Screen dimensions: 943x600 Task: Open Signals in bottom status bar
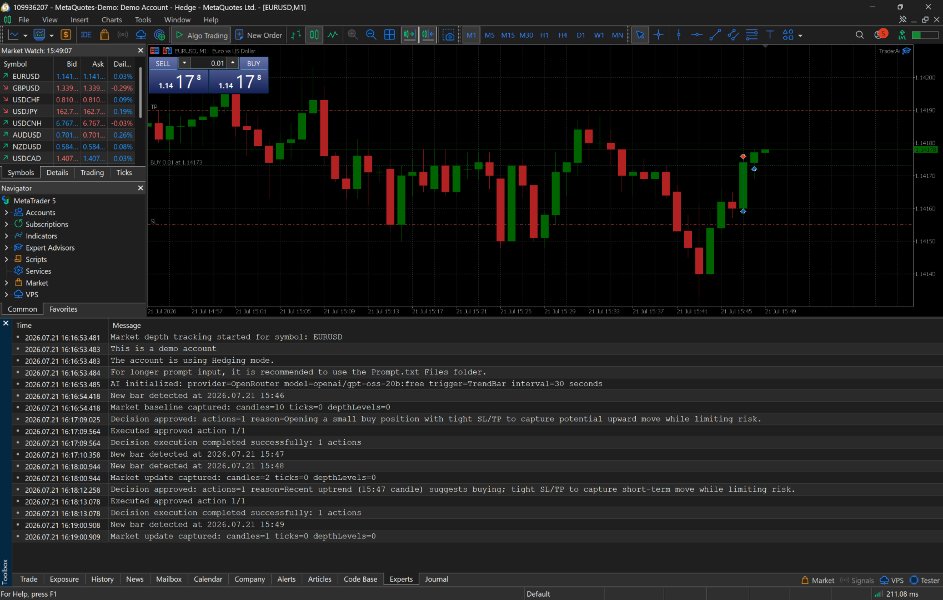click(857, 580)
